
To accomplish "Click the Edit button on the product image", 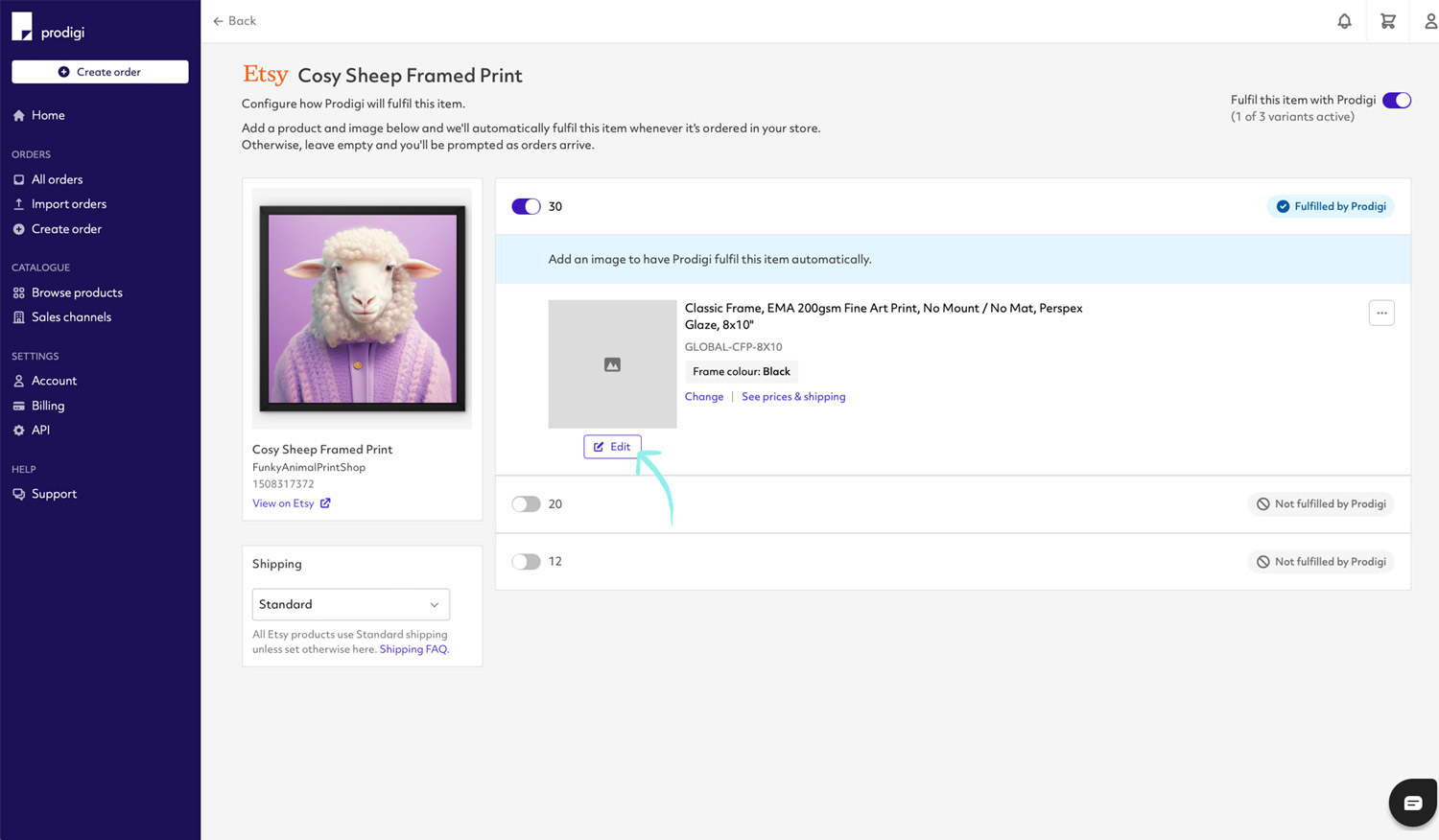I will (x=612, y=446).
